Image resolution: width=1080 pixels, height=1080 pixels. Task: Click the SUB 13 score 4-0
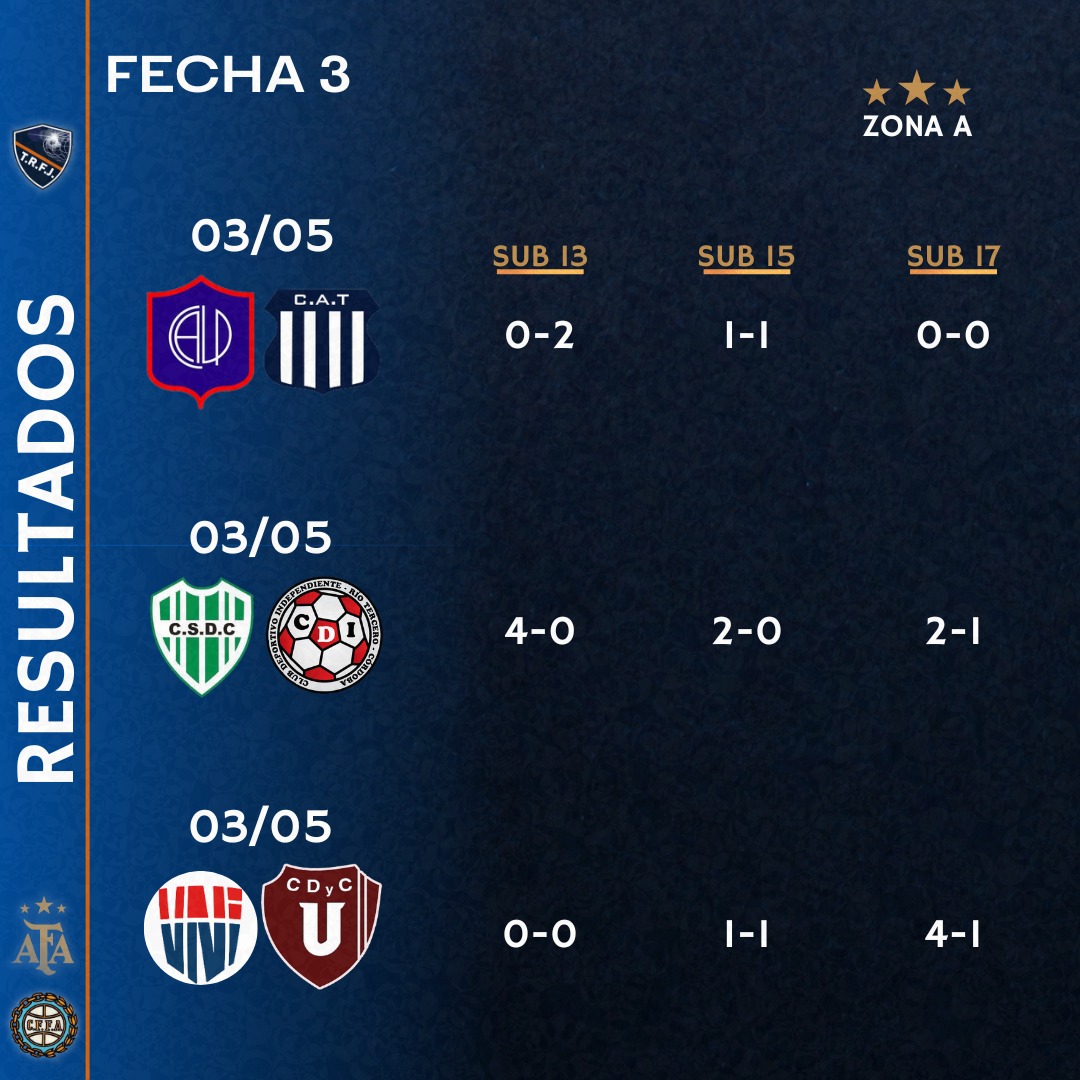pos(540,632)
